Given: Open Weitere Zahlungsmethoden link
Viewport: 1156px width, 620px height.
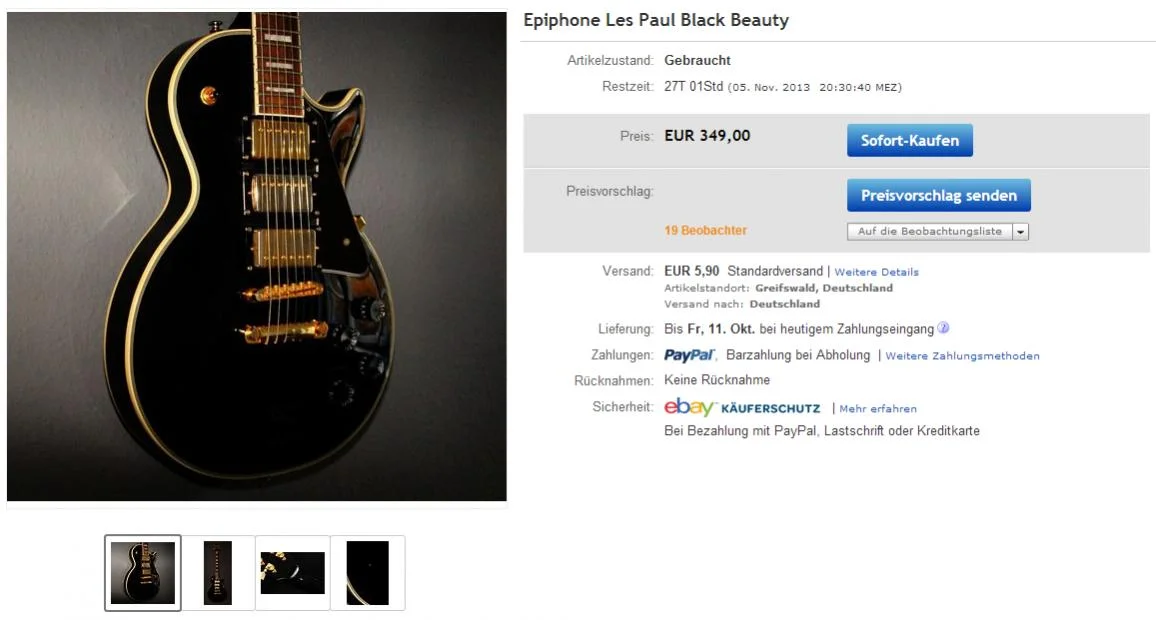Looking at the screenshot, I should coord(962,356).
